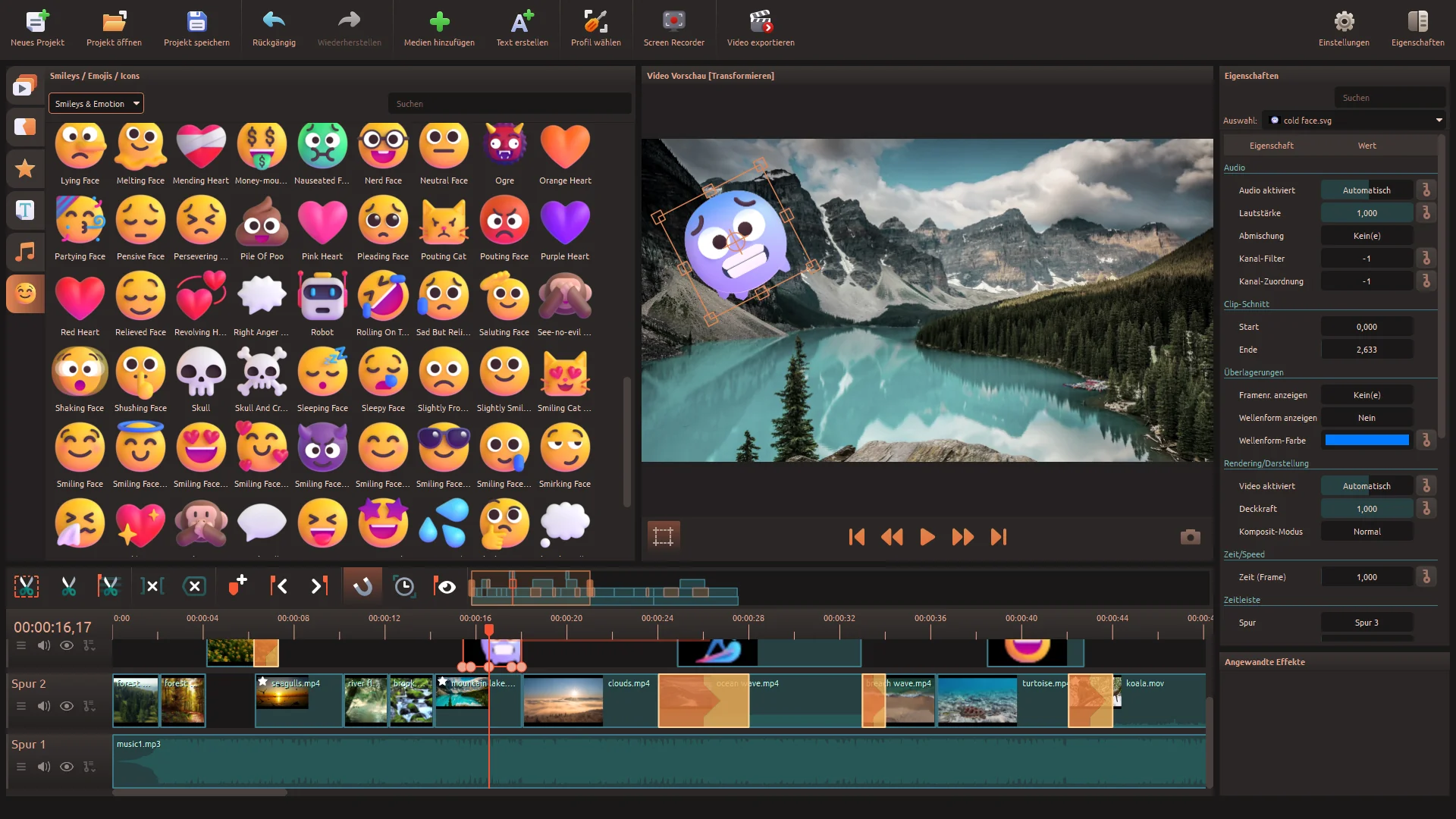
Task: Select the split clip scissors tool
Action: 69,585
